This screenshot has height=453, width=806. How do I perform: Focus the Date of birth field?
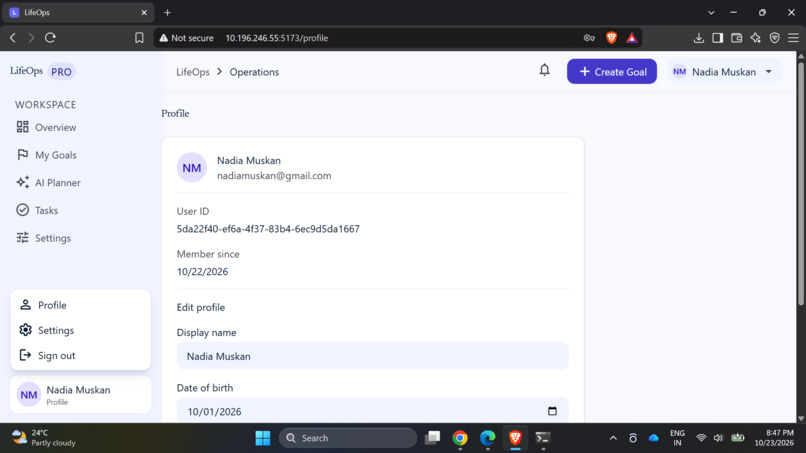pos(373,411)
